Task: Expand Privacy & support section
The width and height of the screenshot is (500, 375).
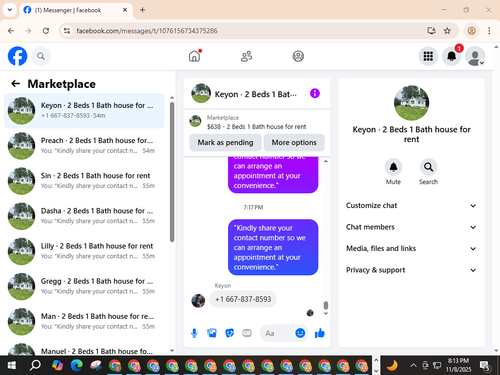Action: [411, 270]
